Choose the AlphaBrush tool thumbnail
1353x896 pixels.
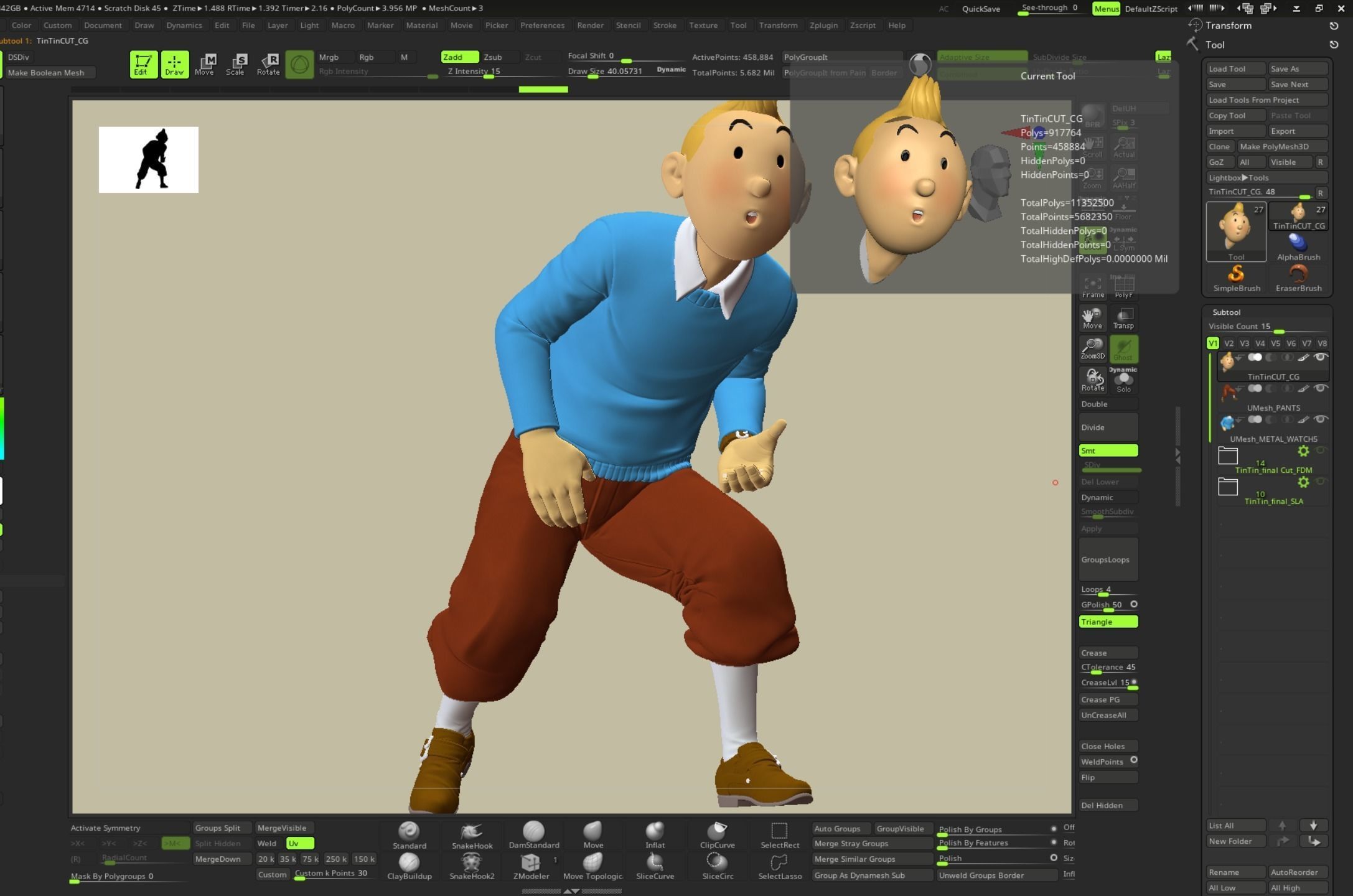(x=1298, y=246)
